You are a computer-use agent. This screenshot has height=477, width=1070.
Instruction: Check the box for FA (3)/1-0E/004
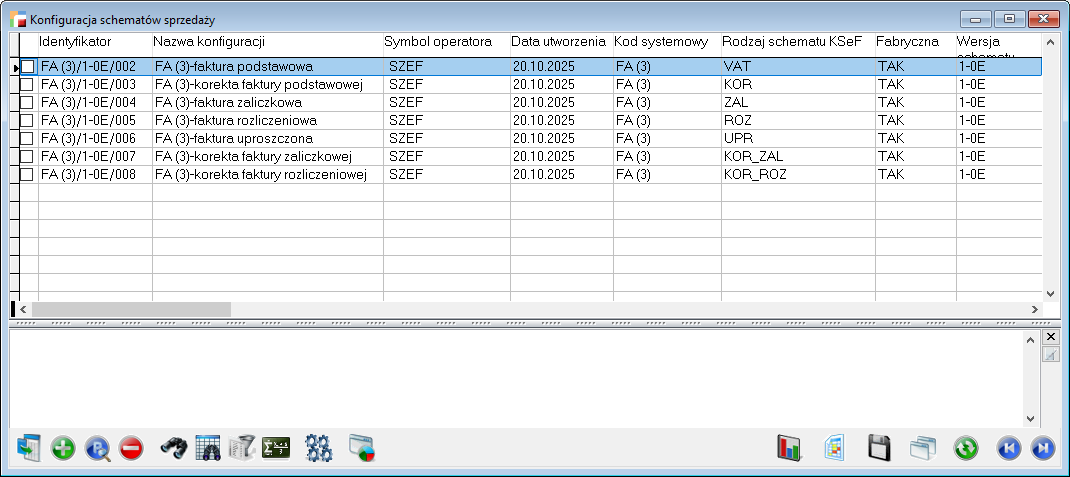tap(28, 102)
